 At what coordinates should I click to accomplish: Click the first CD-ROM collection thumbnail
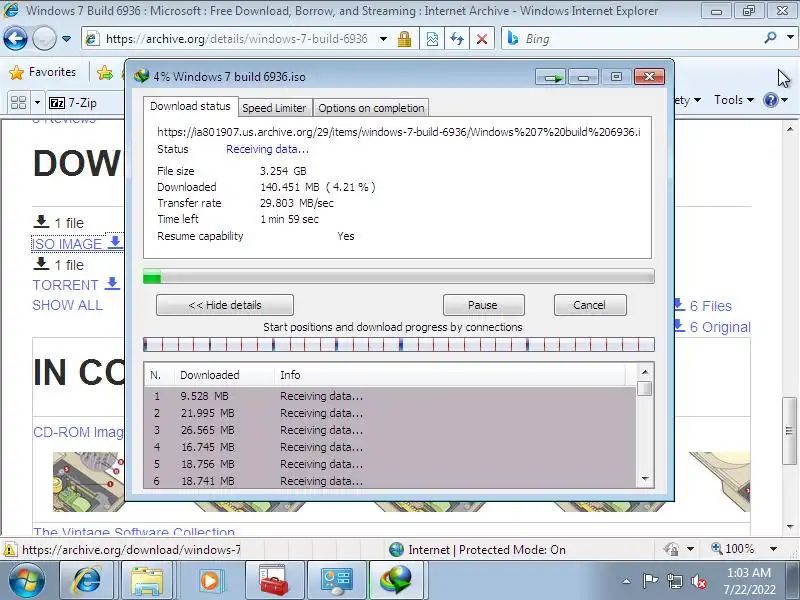pos(88,482)
